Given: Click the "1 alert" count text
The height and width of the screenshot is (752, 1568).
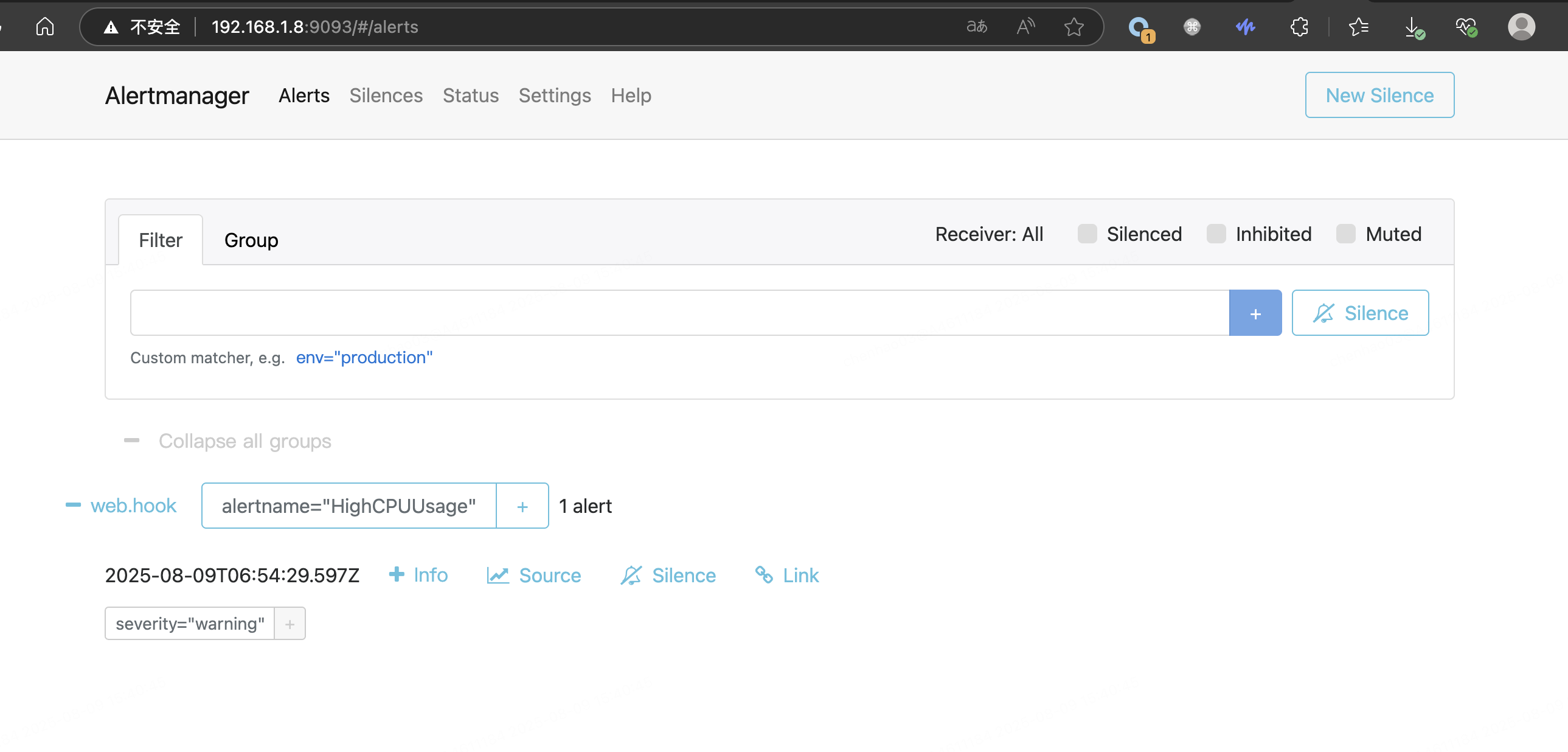Looking at the screenshot, I should click(585, 506).
